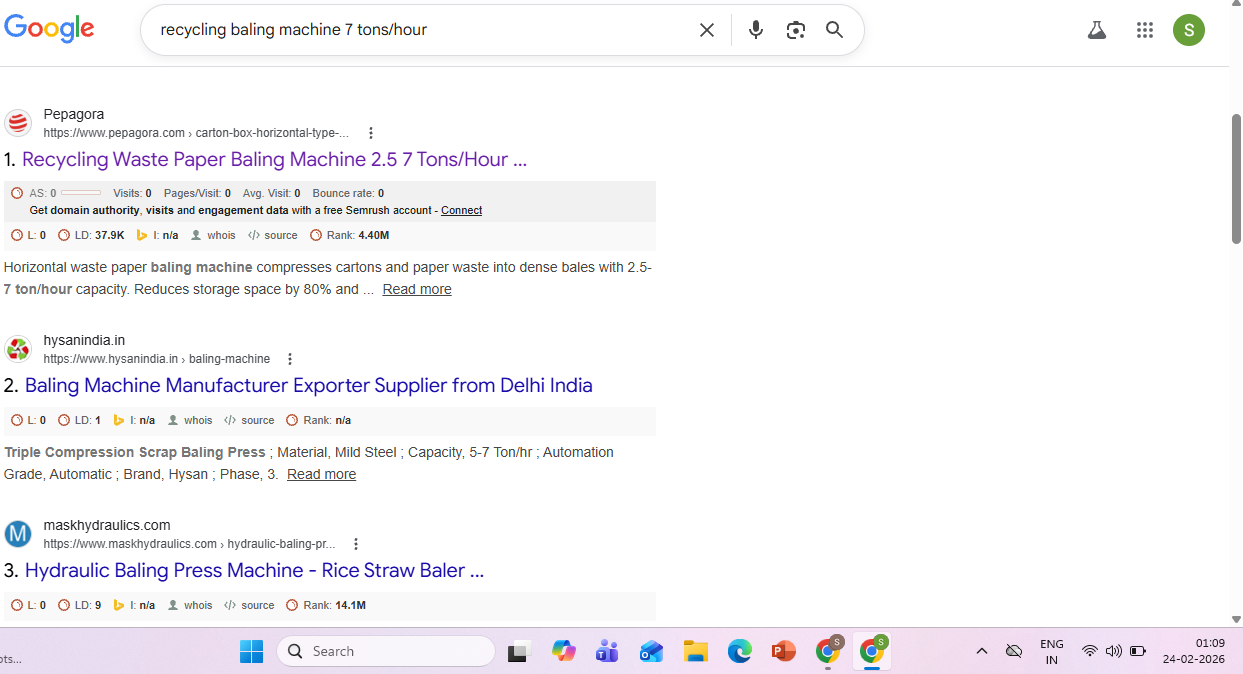Click the battery status icon
This screenshot has width=1243, height=674.
point(1138,651)
